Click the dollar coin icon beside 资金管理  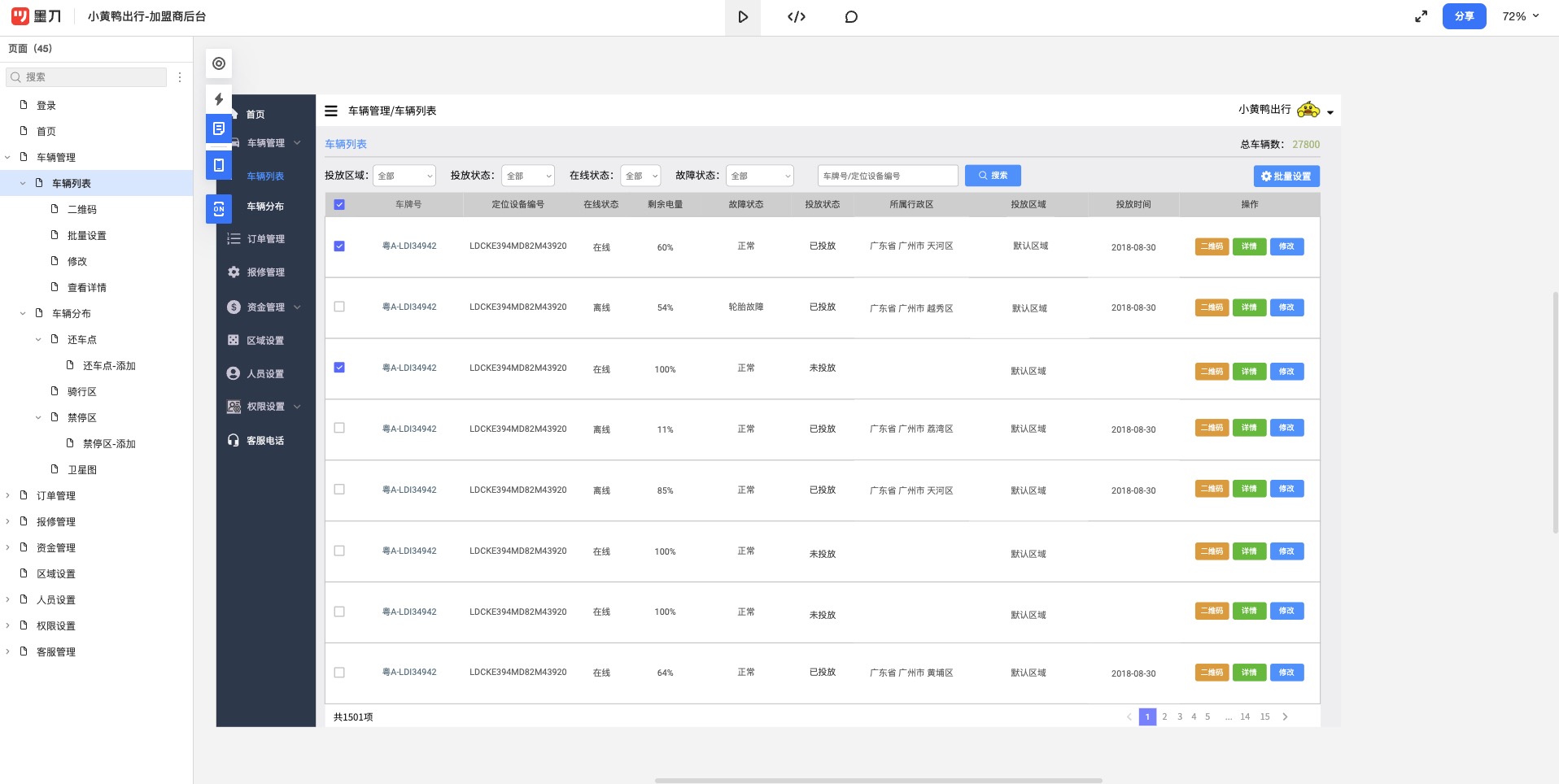click(x=234, y=307)
